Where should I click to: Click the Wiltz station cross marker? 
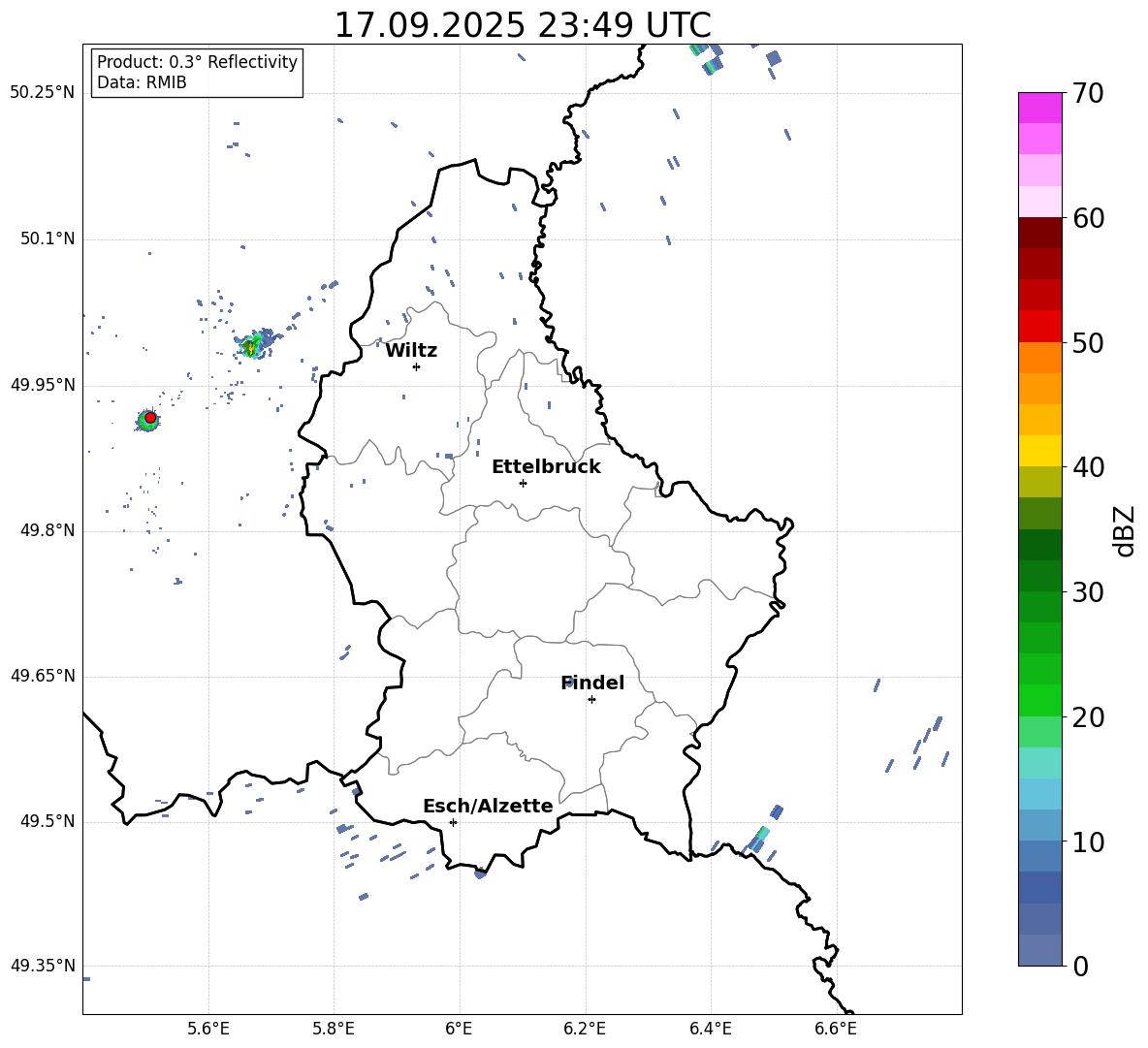(416, 366)
